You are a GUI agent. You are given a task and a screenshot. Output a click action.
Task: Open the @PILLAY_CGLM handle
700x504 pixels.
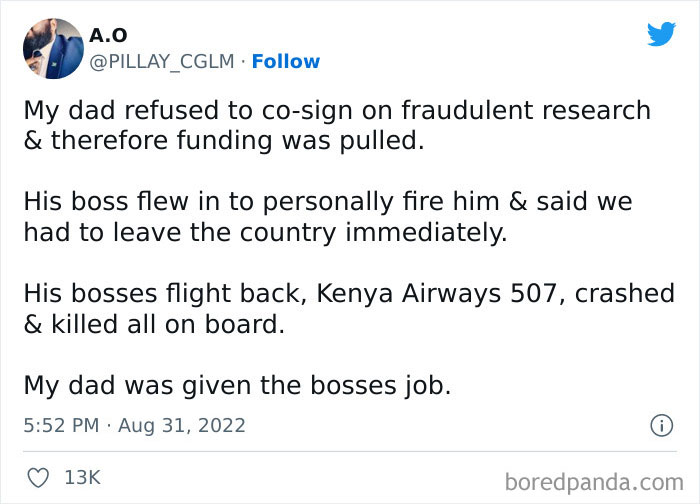(x=161, y=61)
